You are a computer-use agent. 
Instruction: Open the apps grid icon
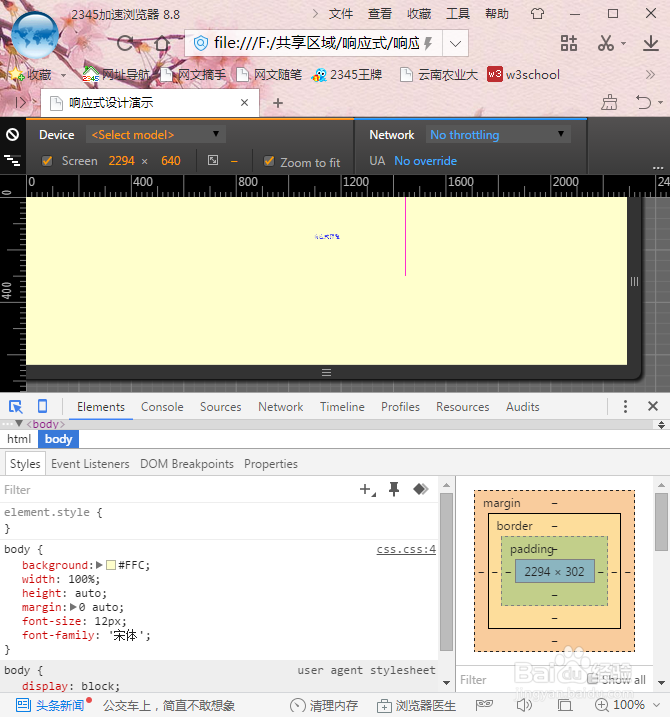[x=568, y=43]
